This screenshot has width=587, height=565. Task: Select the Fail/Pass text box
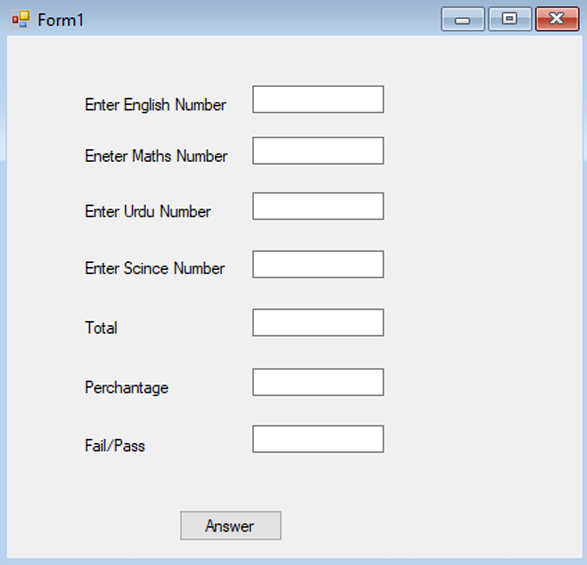(x=318, y=439)
